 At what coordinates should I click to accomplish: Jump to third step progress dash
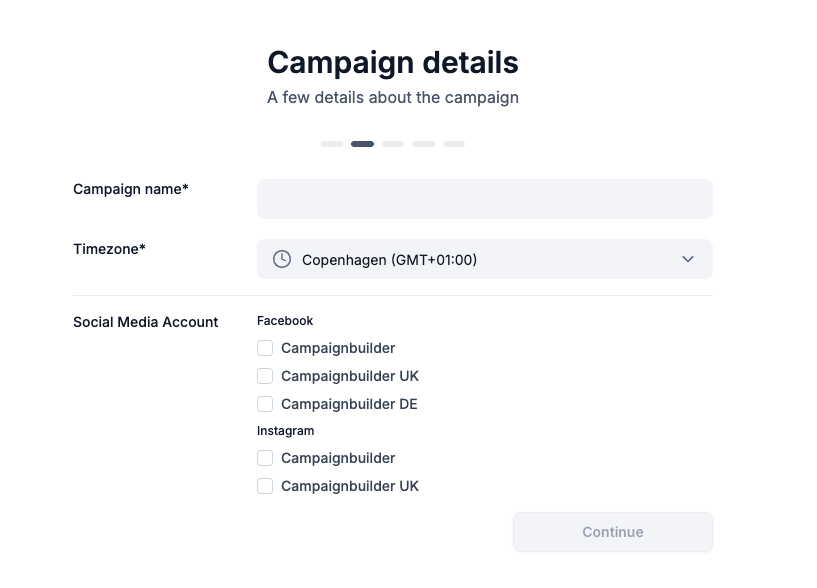pos(393,144)
